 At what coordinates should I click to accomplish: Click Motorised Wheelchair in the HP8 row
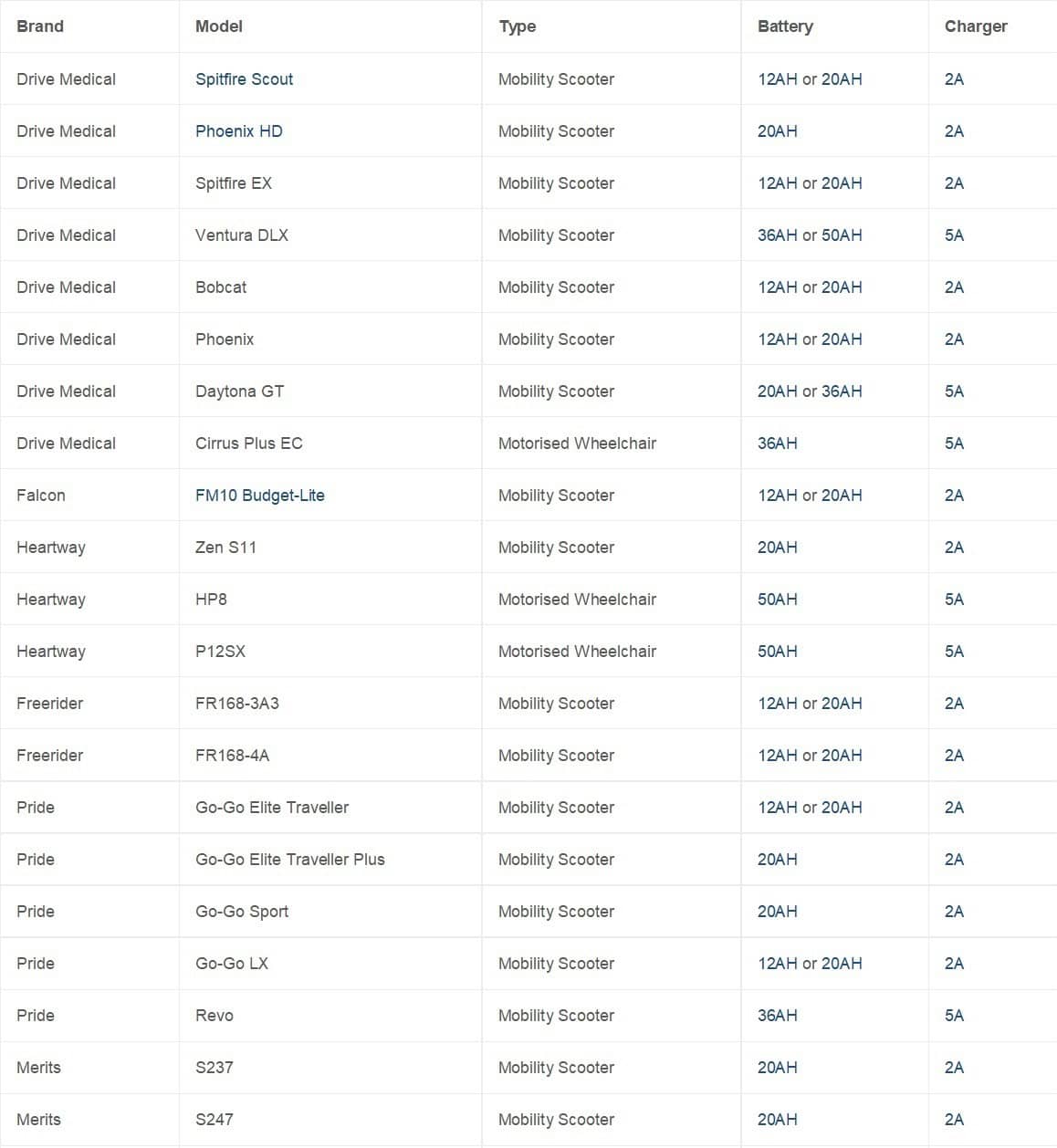coord(577,600)
